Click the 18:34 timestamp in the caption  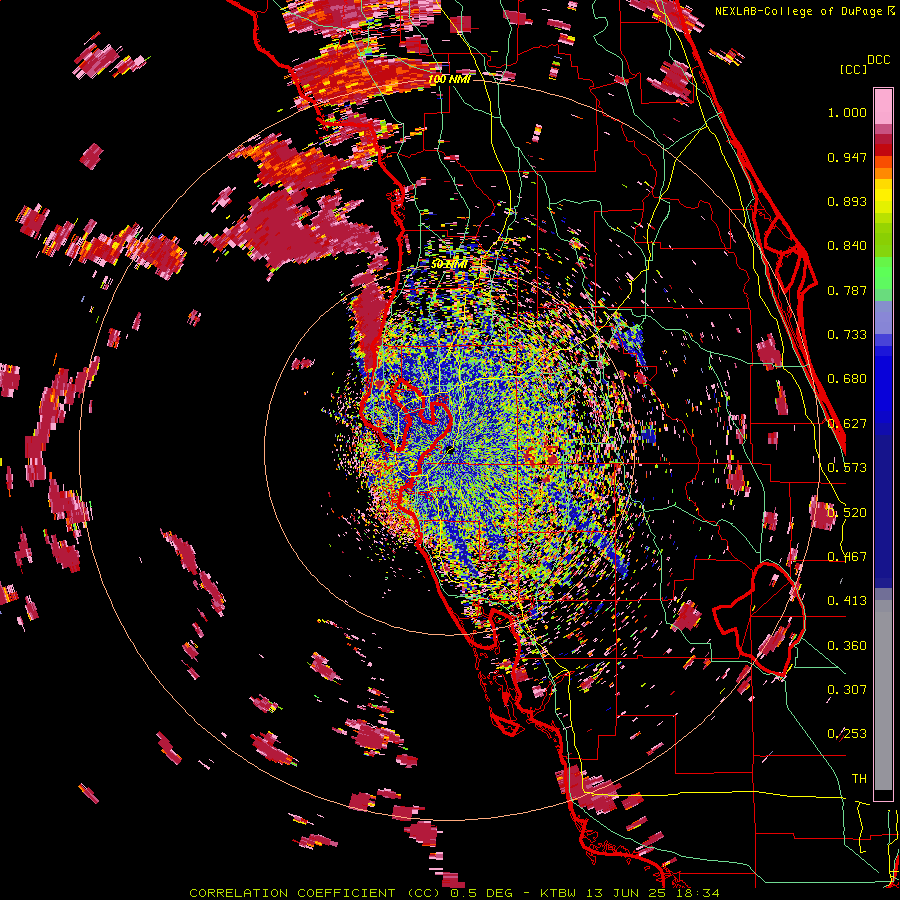point(698,893)
